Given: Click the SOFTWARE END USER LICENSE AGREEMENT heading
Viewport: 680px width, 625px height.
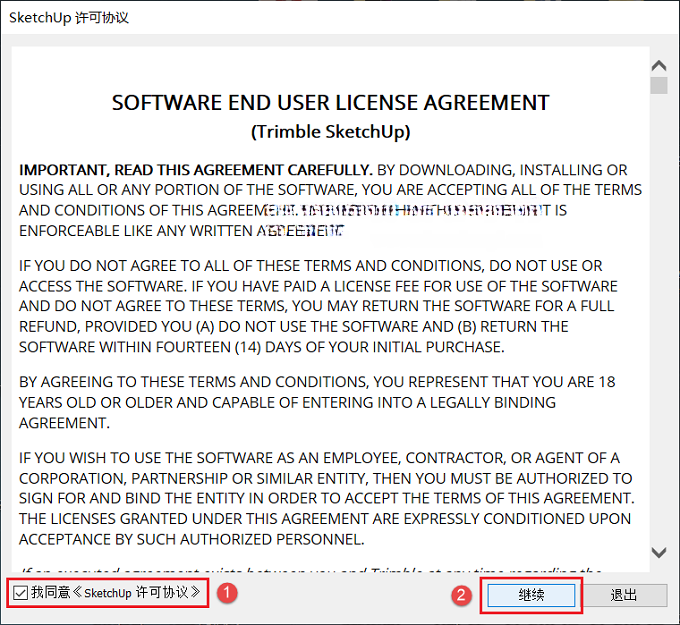Looking at the screenshot, I should pyautogui.click(x=330, y=103).
